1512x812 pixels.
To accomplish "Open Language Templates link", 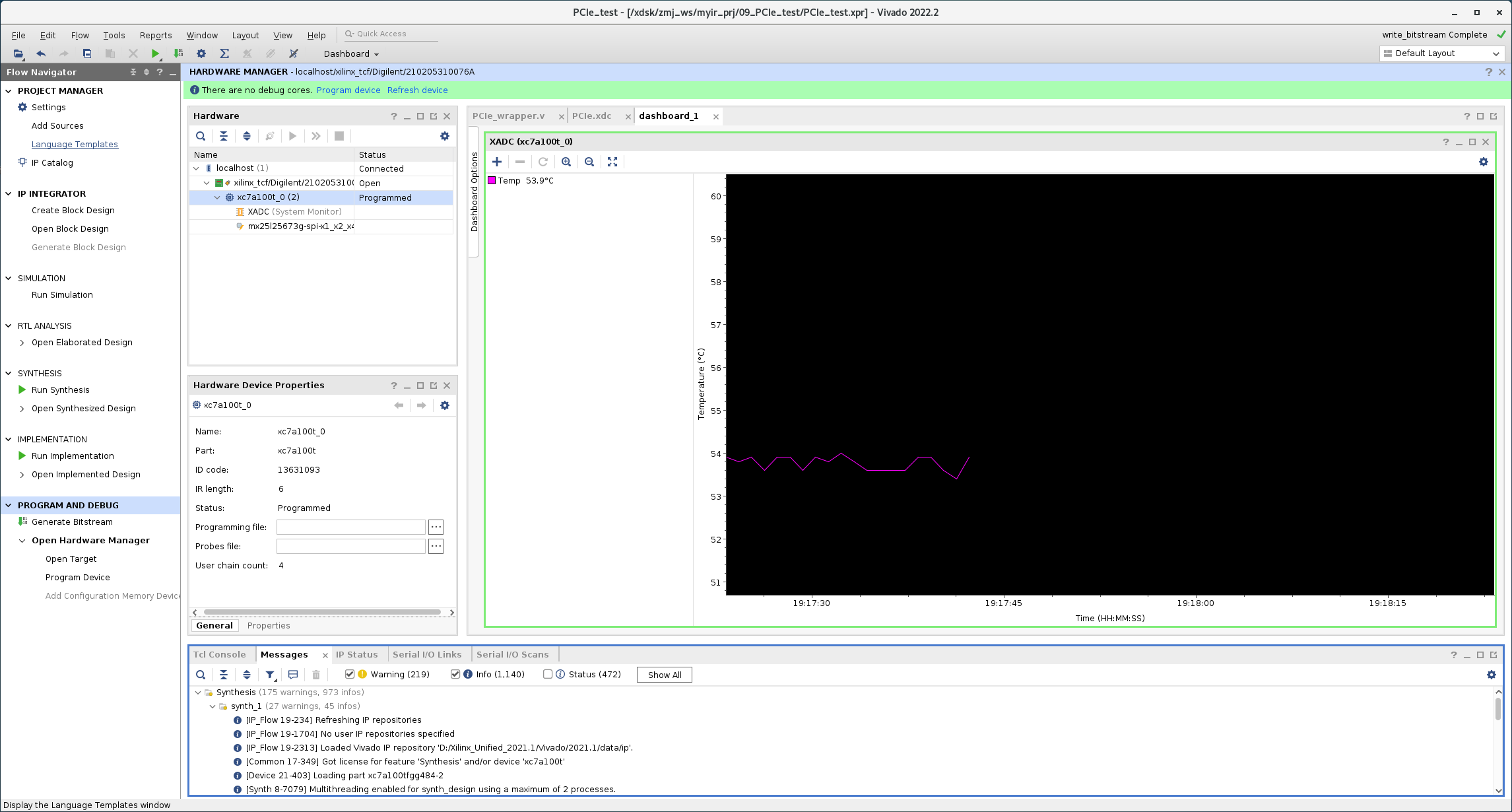I will (x=75, y=144).
